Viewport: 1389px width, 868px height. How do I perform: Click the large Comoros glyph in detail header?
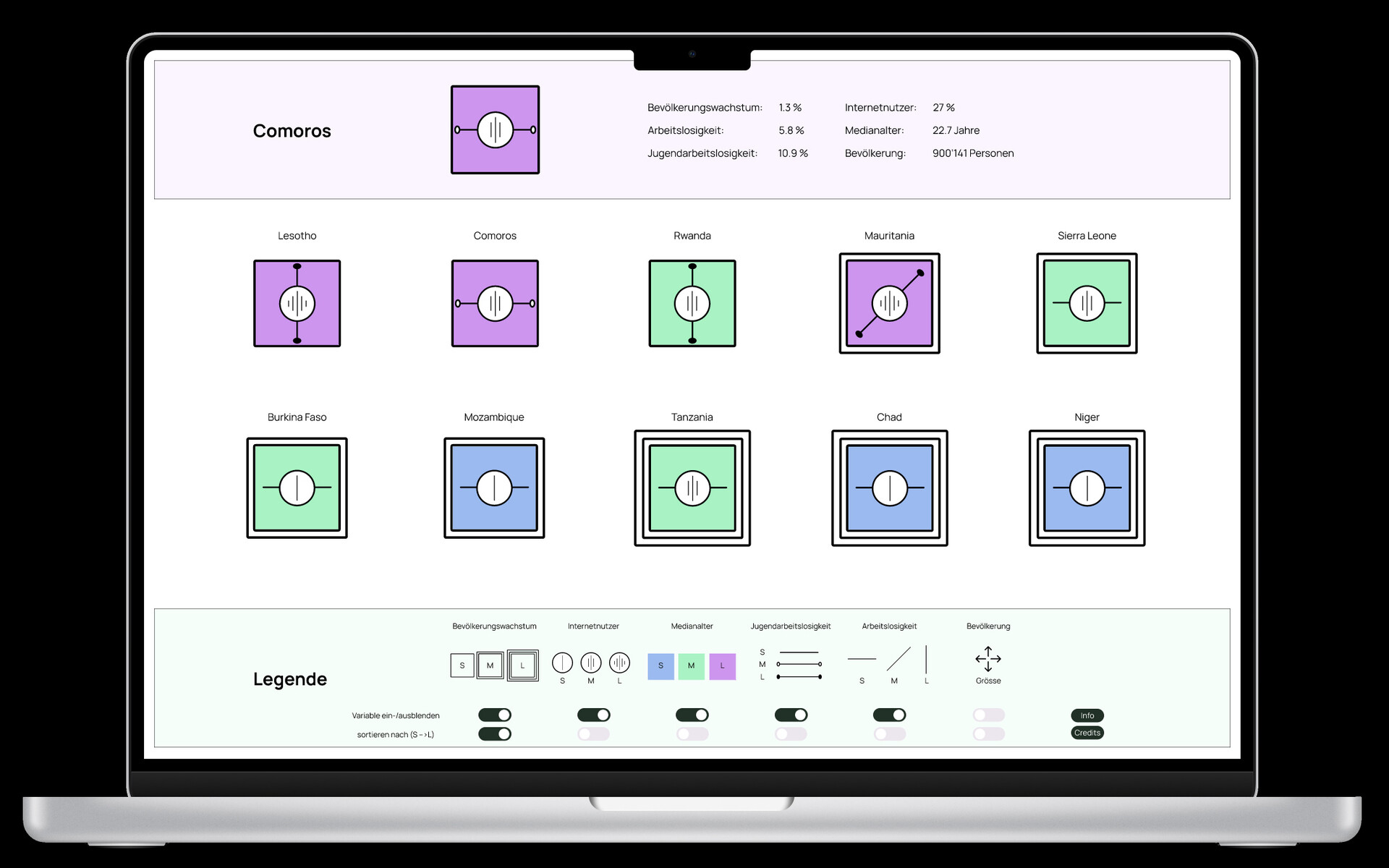tap(495, 129)
